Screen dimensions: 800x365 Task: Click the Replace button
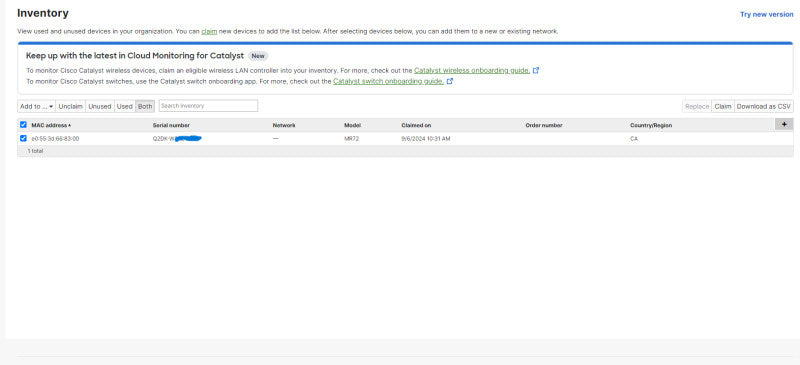pyautogui.click(x=697, y=106)
